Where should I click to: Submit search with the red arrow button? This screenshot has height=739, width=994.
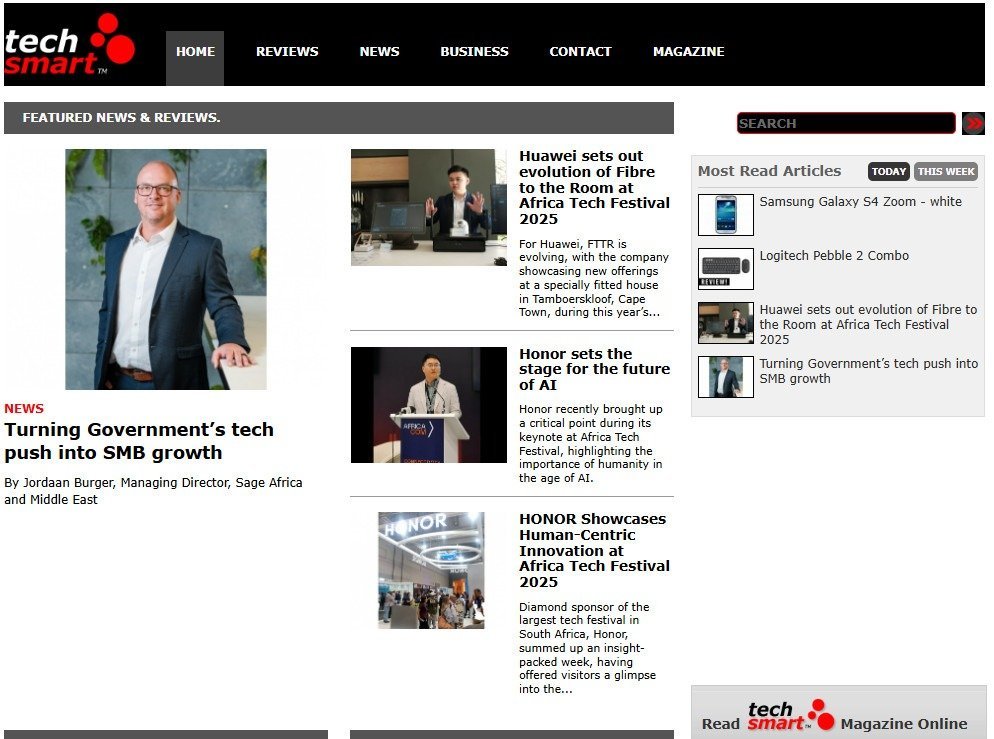pos(973,123)
